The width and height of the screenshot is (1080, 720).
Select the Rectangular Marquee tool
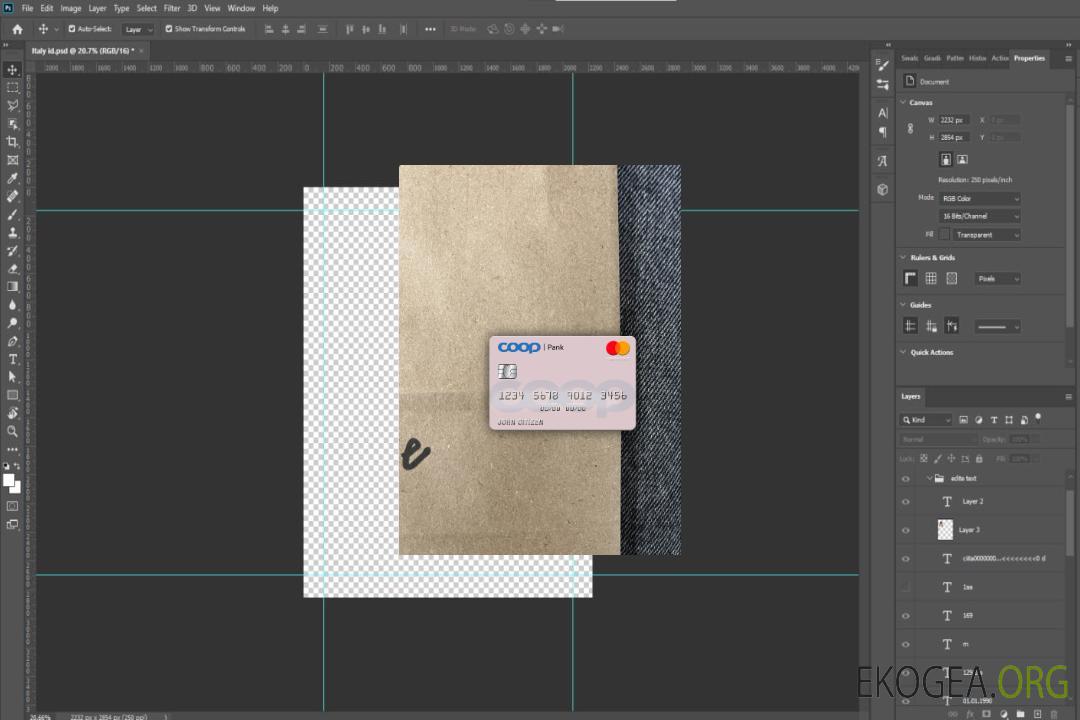coord(12,88)
